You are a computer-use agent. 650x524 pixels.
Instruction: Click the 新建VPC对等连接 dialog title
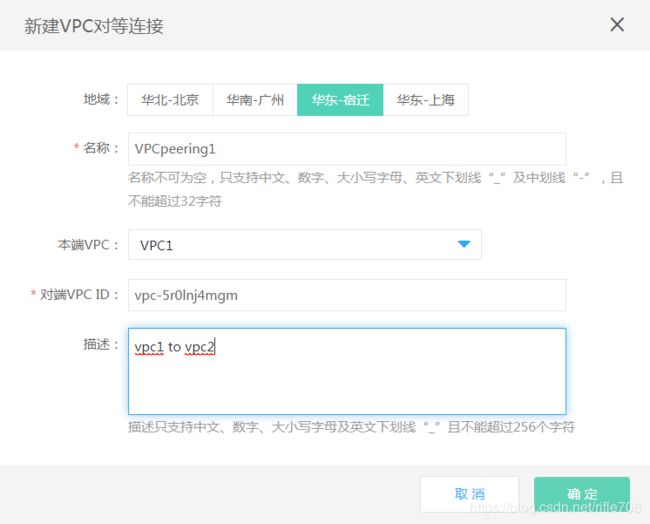coord(94,26)
